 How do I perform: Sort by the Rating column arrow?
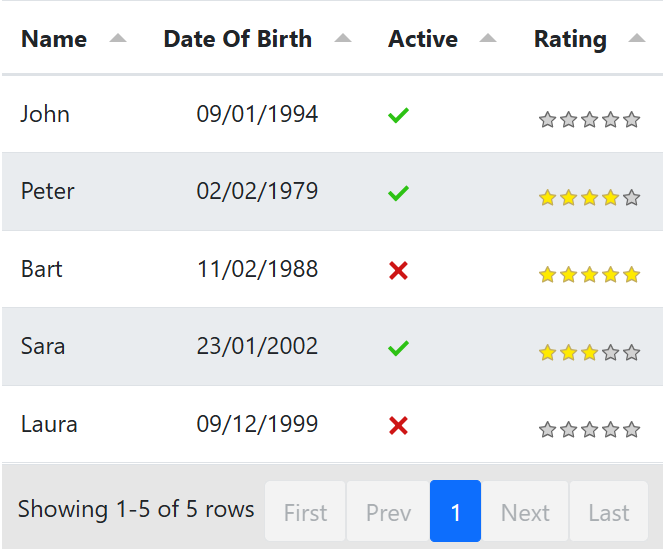pos(637,39)
